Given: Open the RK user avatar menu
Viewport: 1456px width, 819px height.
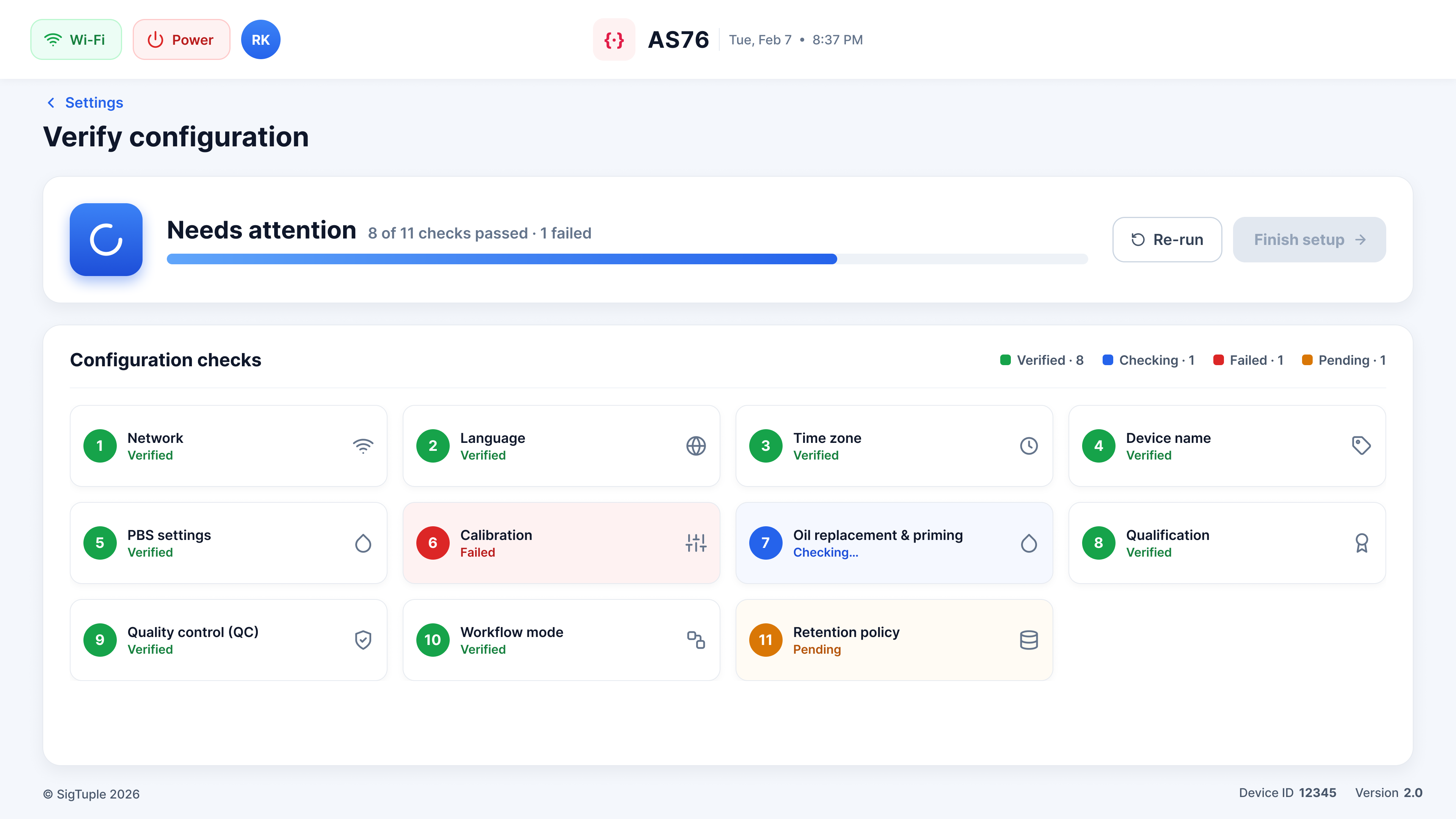Looking at the screenshot, I should (x=260, y=39).
